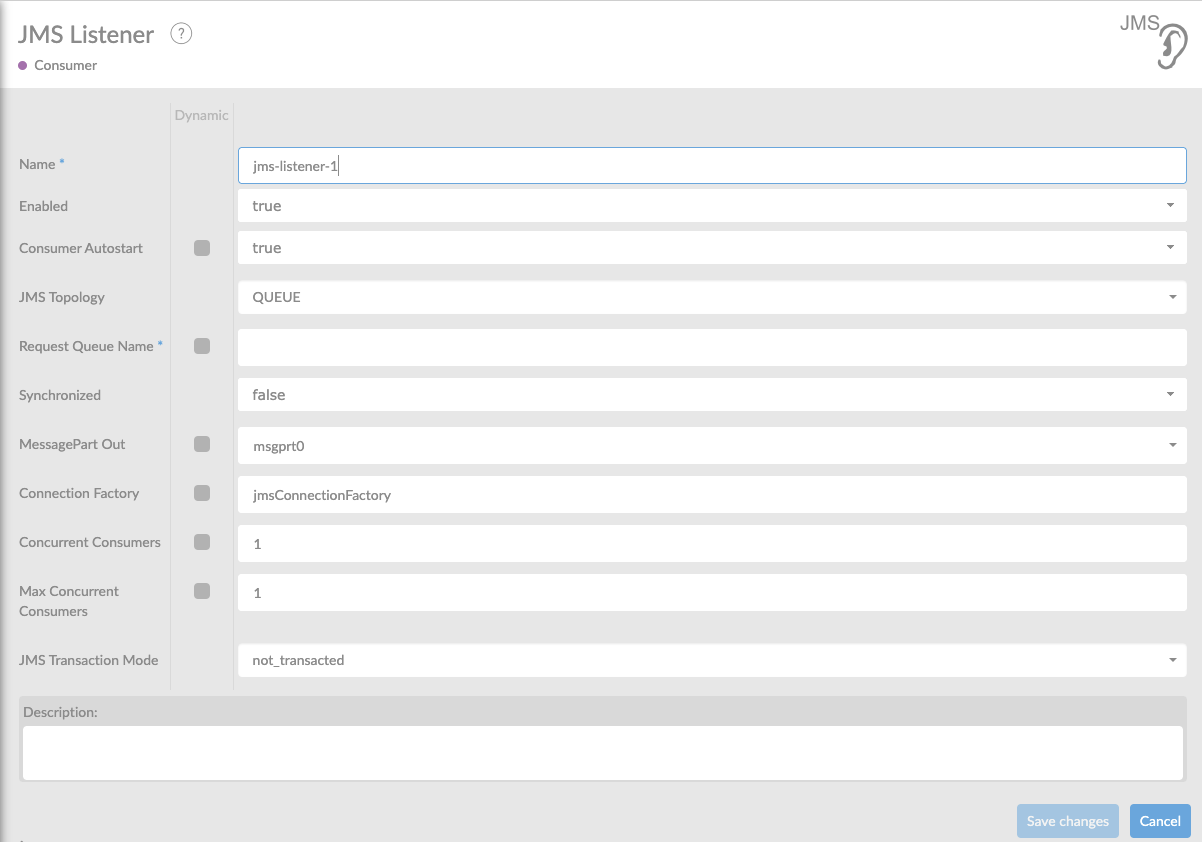
Task: Open the Enabled dropdown
Action: (x=712, y=206)
